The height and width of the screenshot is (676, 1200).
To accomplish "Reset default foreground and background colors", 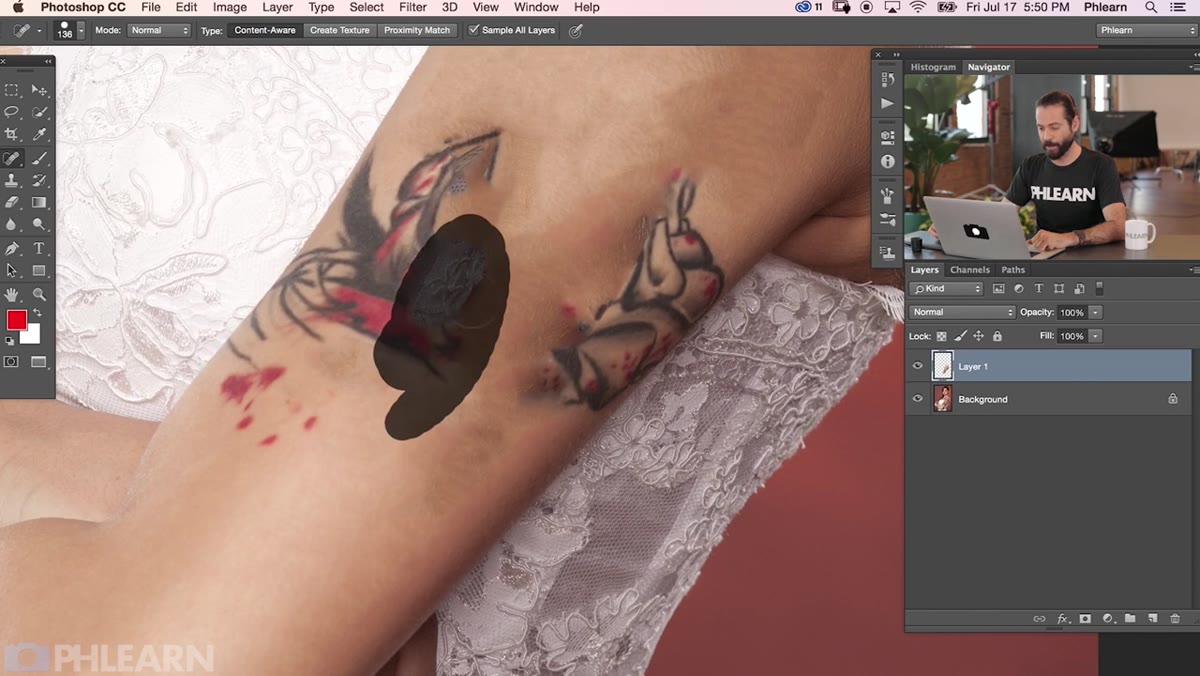I will (x=10, y=341).
